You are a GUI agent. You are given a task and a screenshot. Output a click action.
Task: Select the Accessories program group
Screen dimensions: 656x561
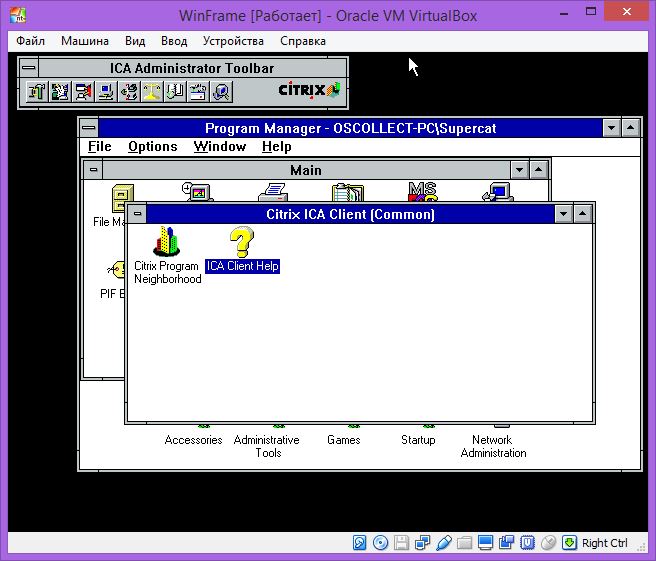click(193, 440)
